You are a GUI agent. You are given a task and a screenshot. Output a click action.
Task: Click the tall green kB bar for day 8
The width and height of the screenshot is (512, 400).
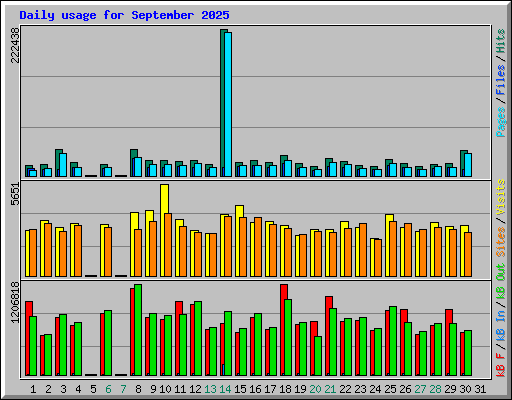(138, 330)
